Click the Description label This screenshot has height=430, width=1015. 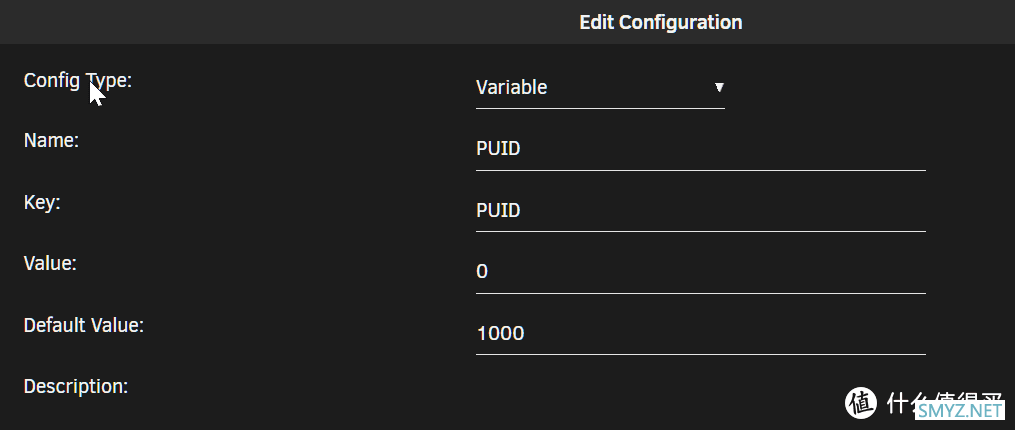(76, 387)
